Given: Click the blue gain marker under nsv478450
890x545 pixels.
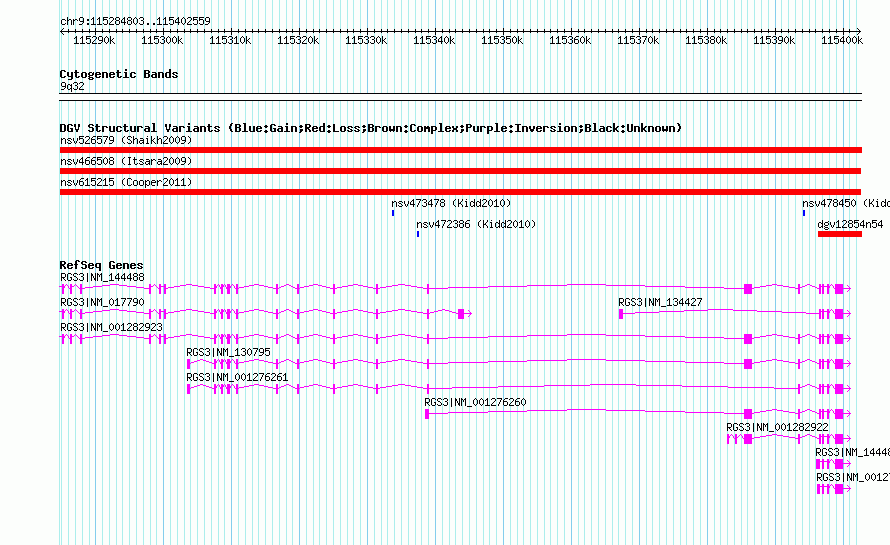Looking at the screenshot, I should [x=804, y=213].
